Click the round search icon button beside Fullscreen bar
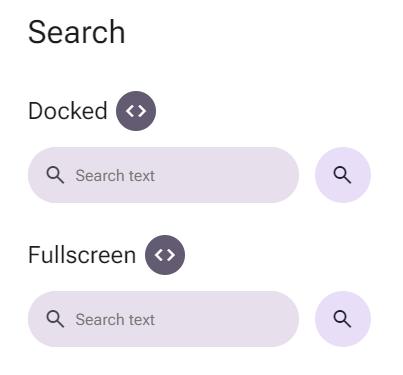The image size is (403, 375). pyautogui.click(x=343, y=319)
